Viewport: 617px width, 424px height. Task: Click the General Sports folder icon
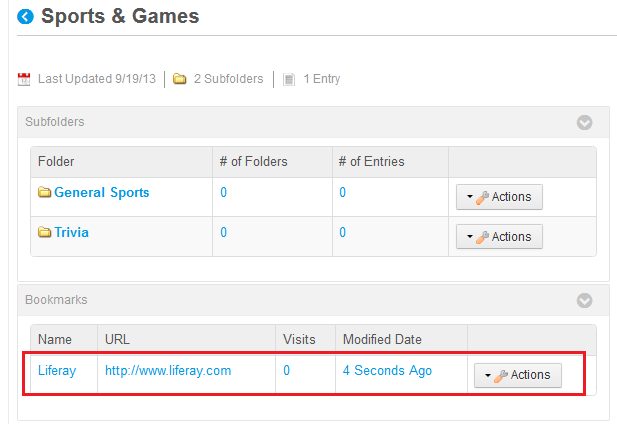[44, 192]
